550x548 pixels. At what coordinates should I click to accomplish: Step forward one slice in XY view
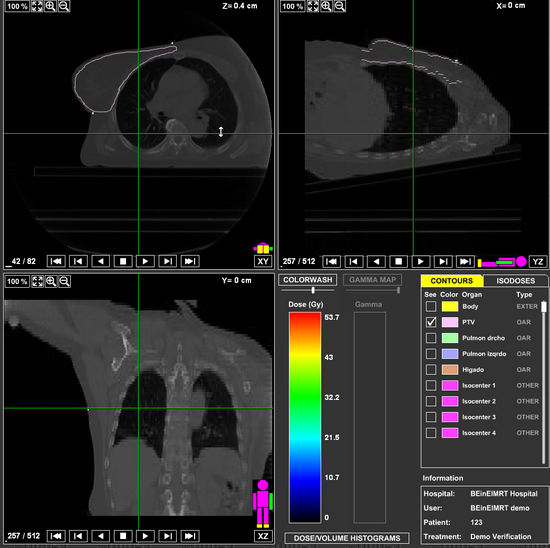click(x=168, y=261)
